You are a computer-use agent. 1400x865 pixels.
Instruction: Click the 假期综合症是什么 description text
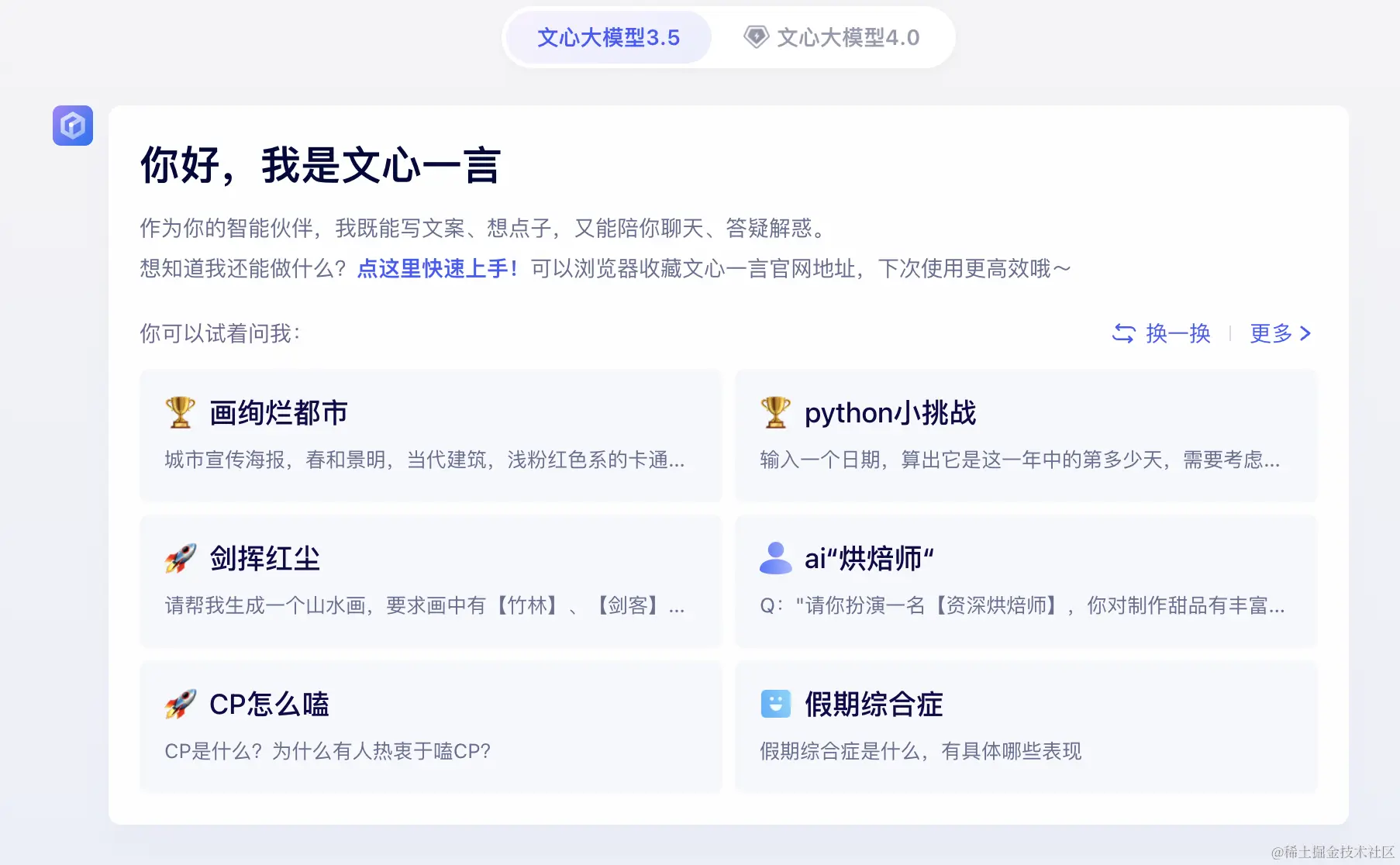pyautogui.click(x=920, y=751)
